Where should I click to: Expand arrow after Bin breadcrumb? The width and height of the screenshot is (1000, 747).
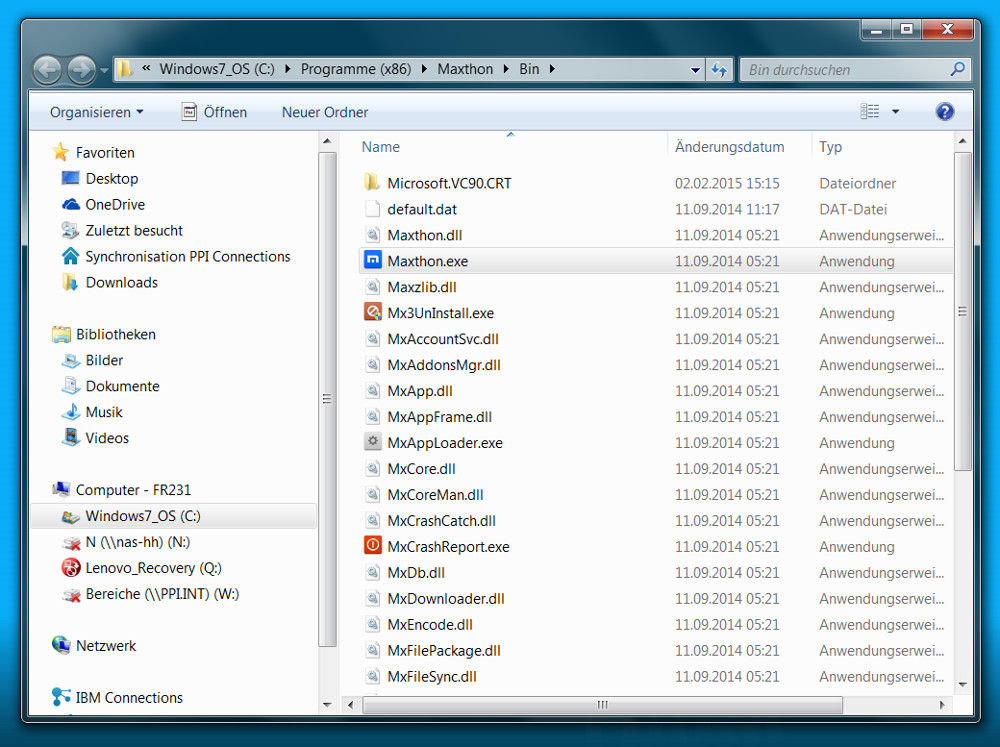click(552, 69)
